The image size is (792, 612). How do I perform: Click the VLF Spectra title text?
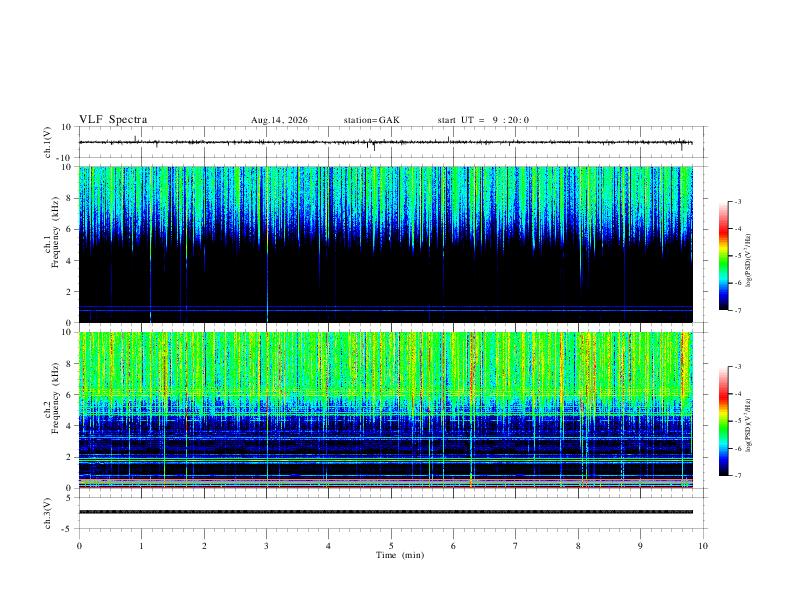click(x=113, y=120)
